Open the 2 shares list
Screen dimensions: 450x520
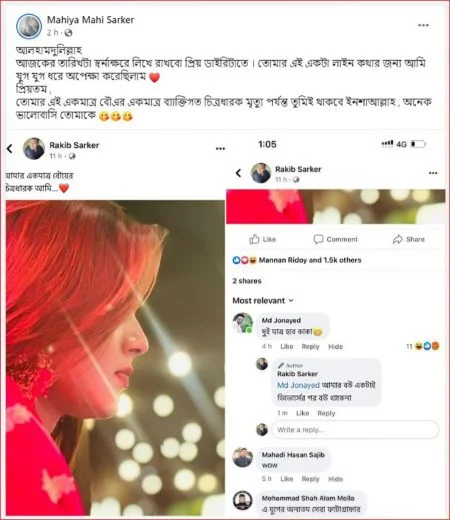click(247, 281)
